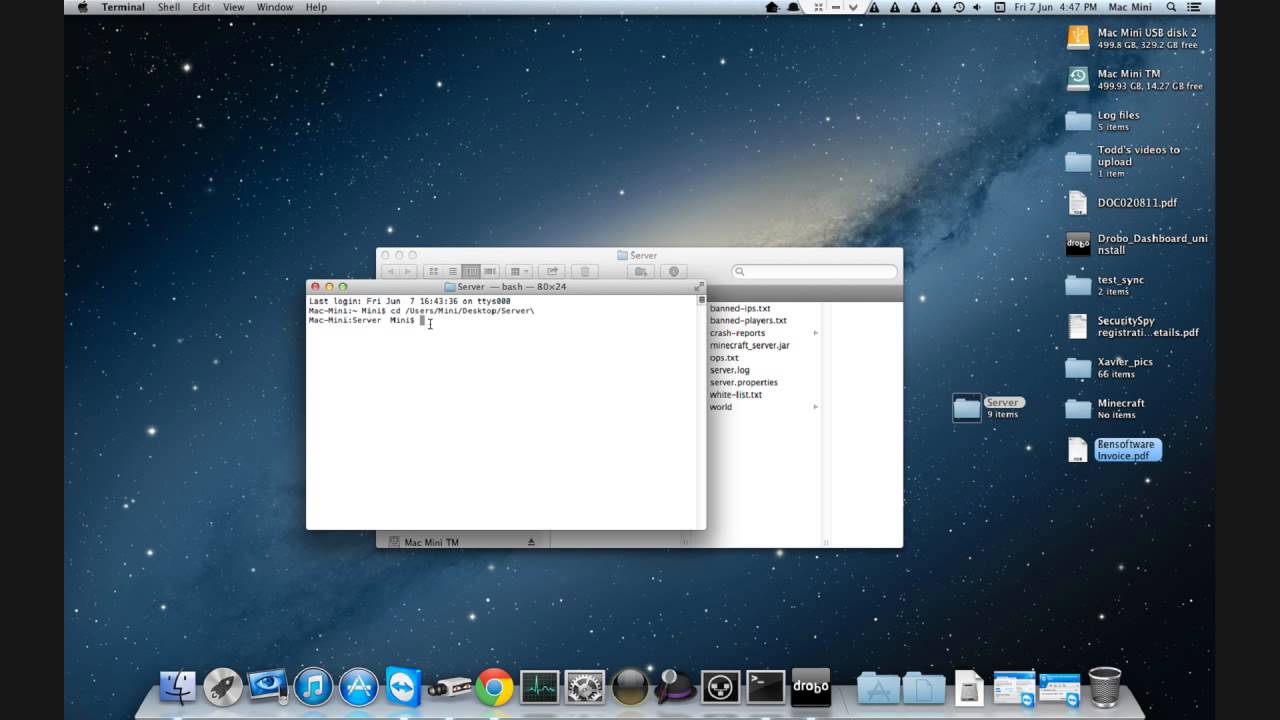Click the Terminal icon in the Dock
Image resolution: width=1280 pixels, height=720 pixels.
click(x=766, y=686)
